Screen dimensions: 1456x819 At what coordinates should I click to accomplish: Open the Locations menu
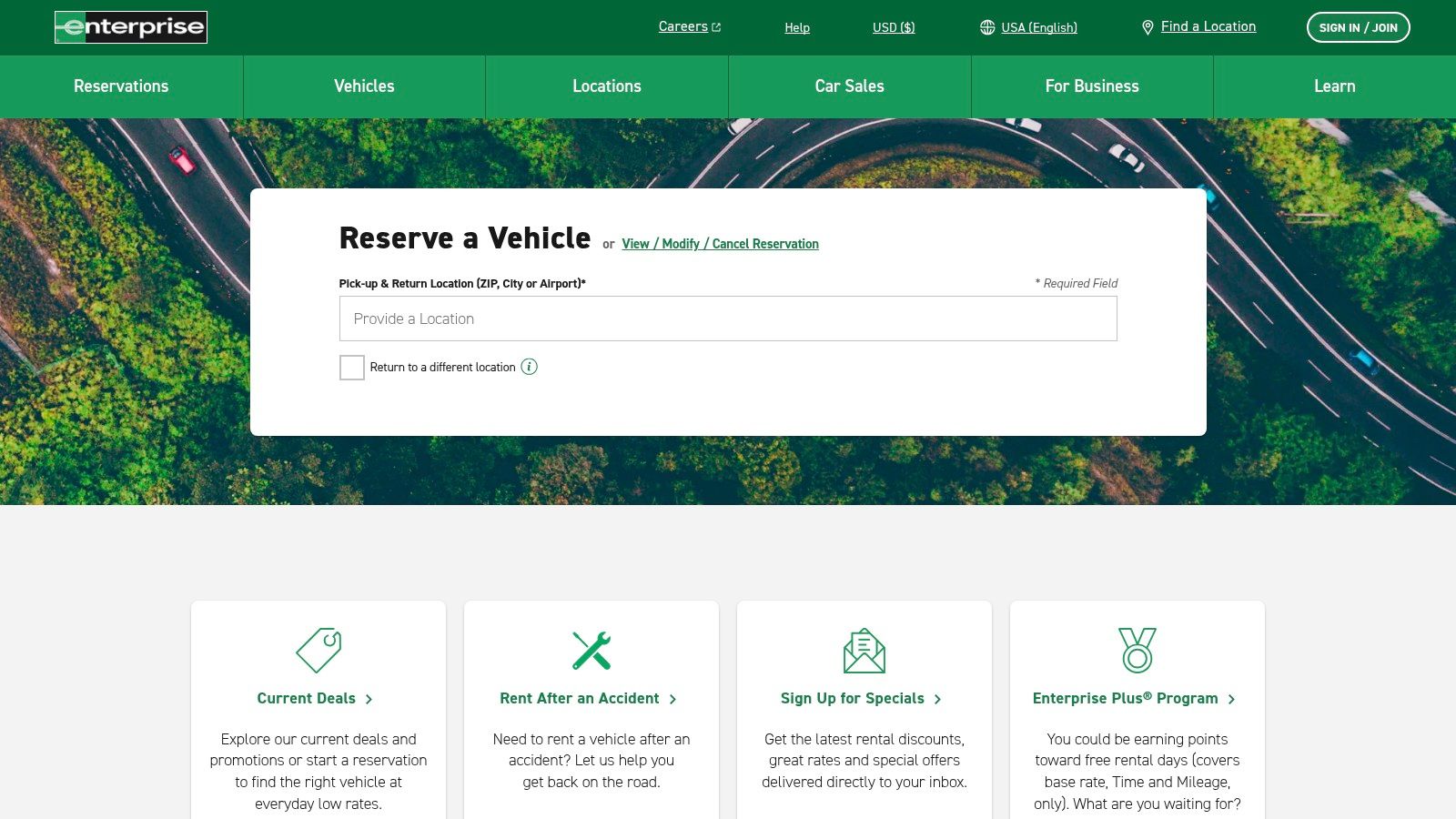(607, 86)
